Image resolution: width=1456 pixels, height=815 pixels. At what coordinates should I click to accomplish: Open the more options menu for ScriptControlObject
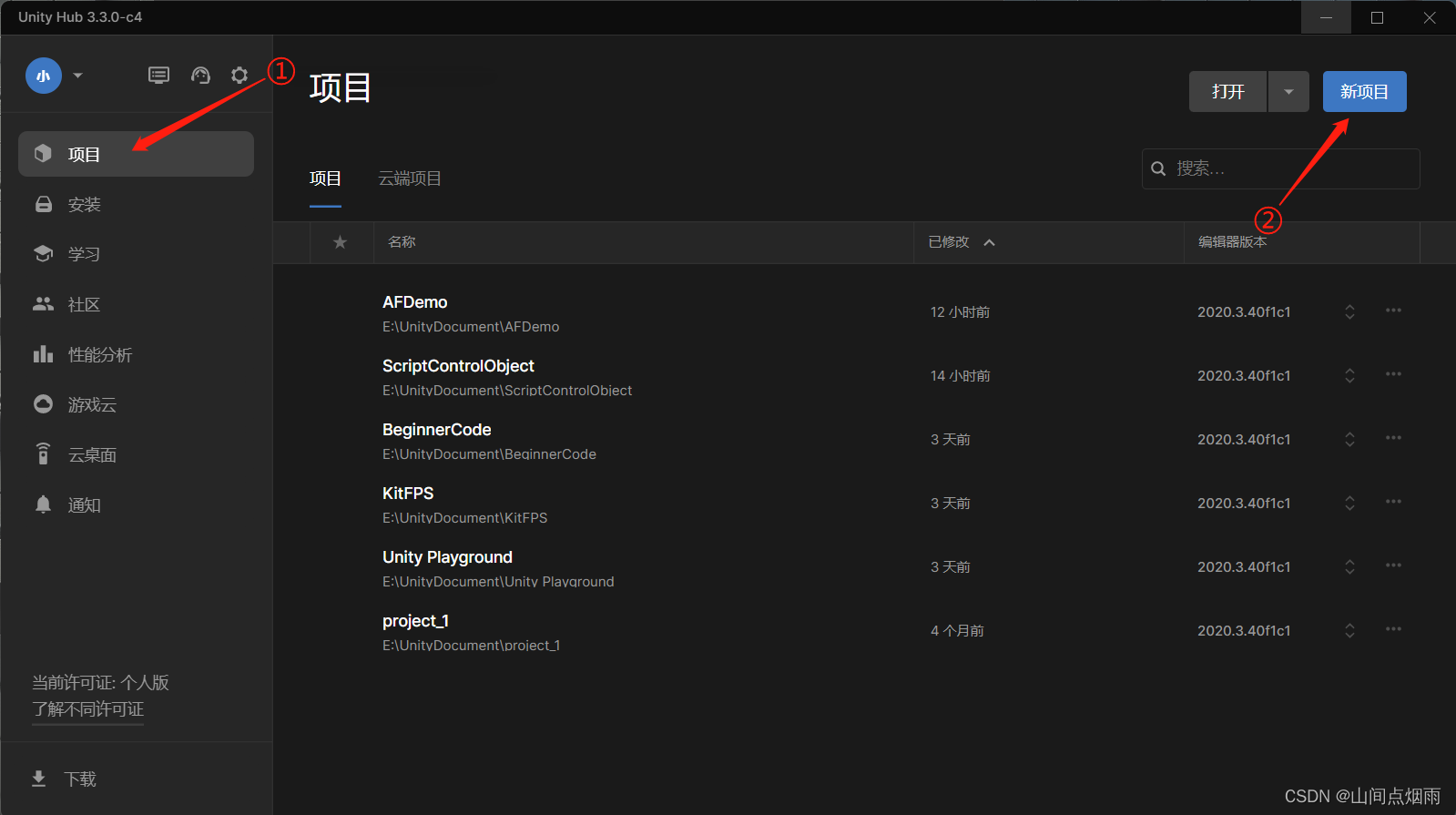click(1393, 374)
